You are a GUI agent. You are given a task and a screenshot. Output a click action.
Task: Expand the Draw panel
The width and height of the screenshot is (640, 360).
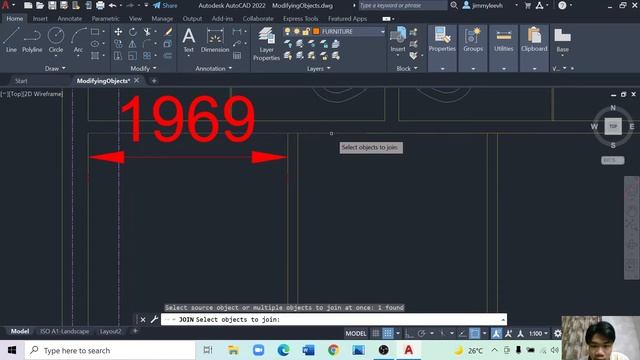pos(55,69)
